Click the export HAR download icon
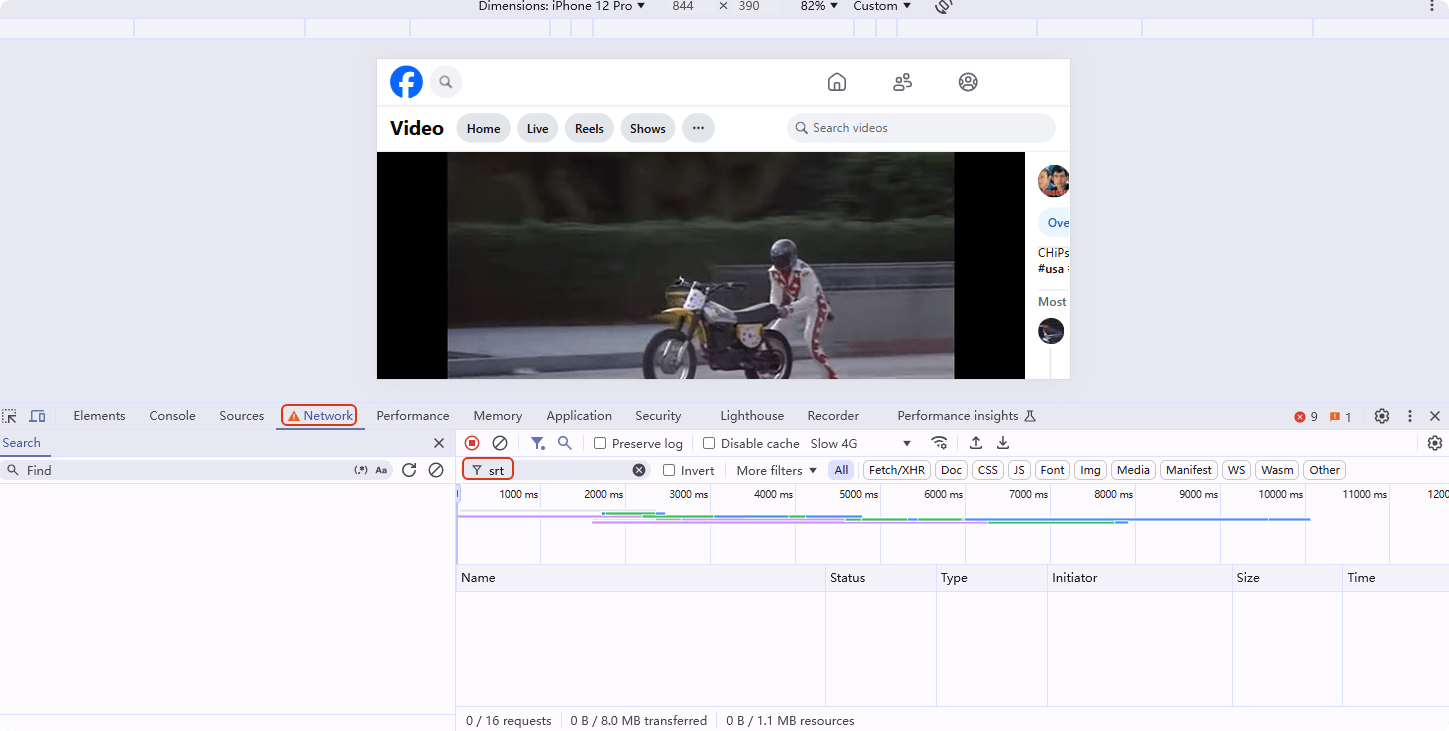The width and height of the screenshot is (1449, 731). tap(1003, 443)
